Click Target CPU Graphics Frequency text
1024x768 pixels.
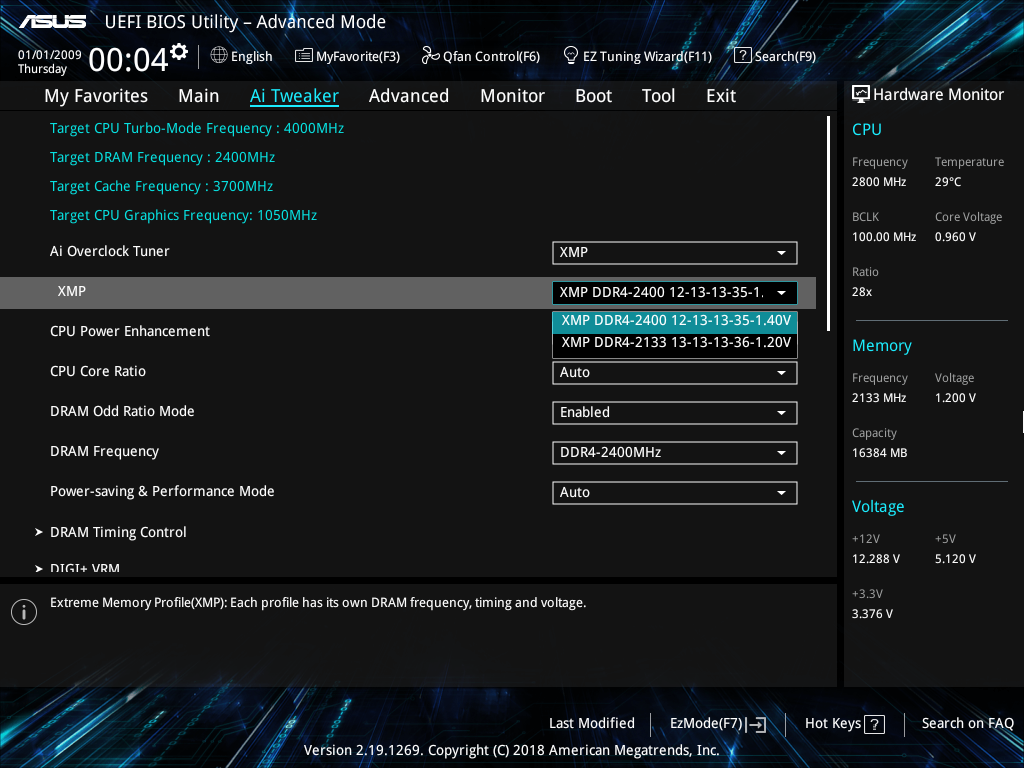pos(184,216)
